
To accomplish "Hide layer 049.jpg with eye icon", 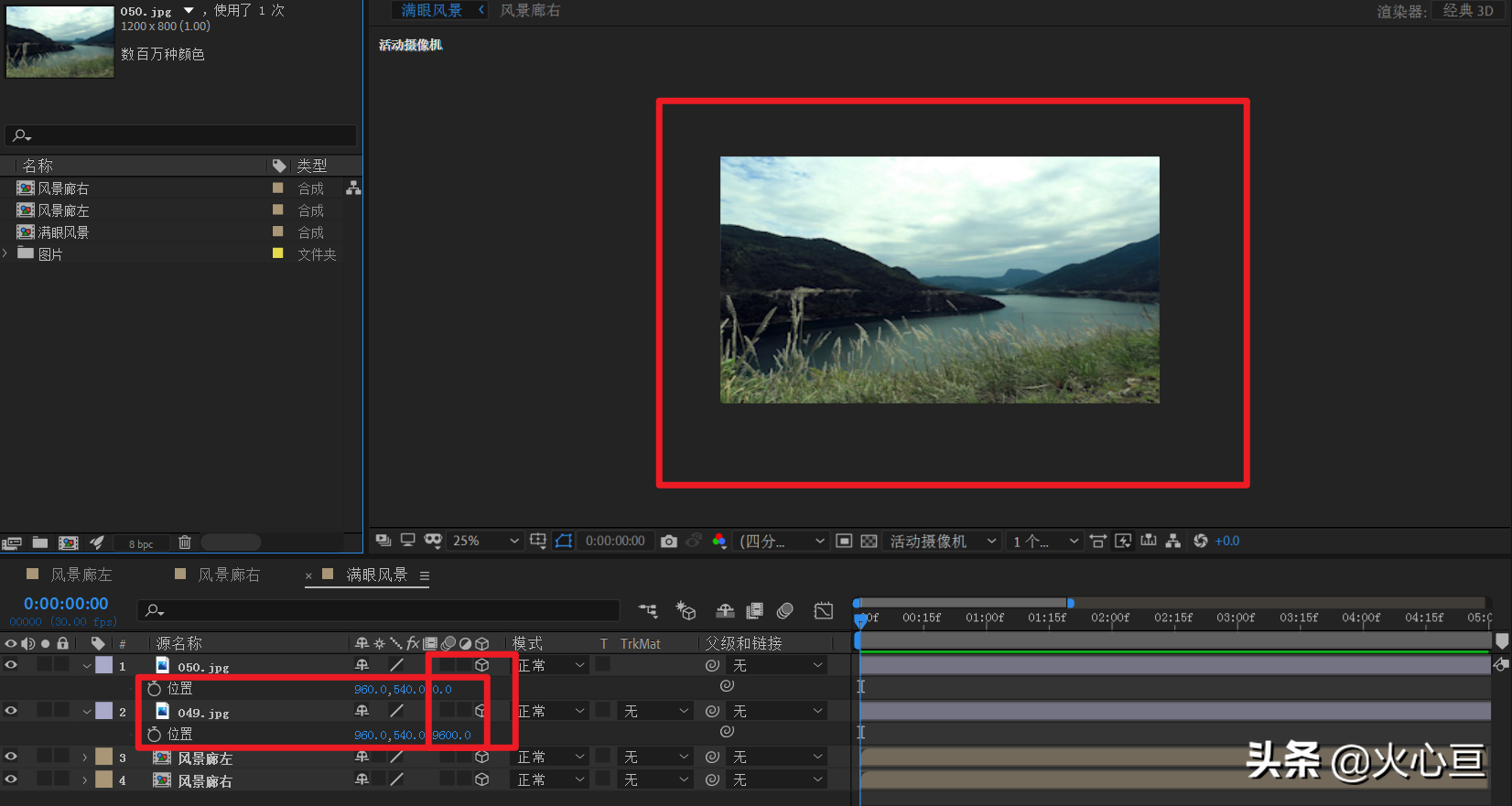I will point(11,710).
